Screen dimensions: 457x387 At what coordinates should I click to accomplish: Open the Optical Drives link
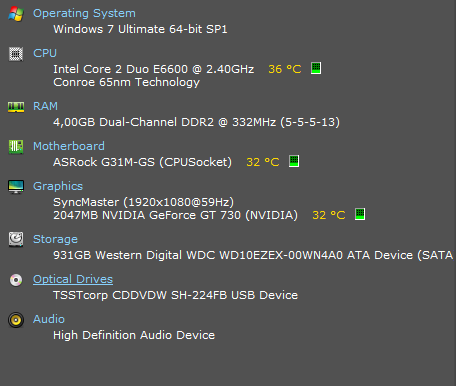(x=73, y=279)
